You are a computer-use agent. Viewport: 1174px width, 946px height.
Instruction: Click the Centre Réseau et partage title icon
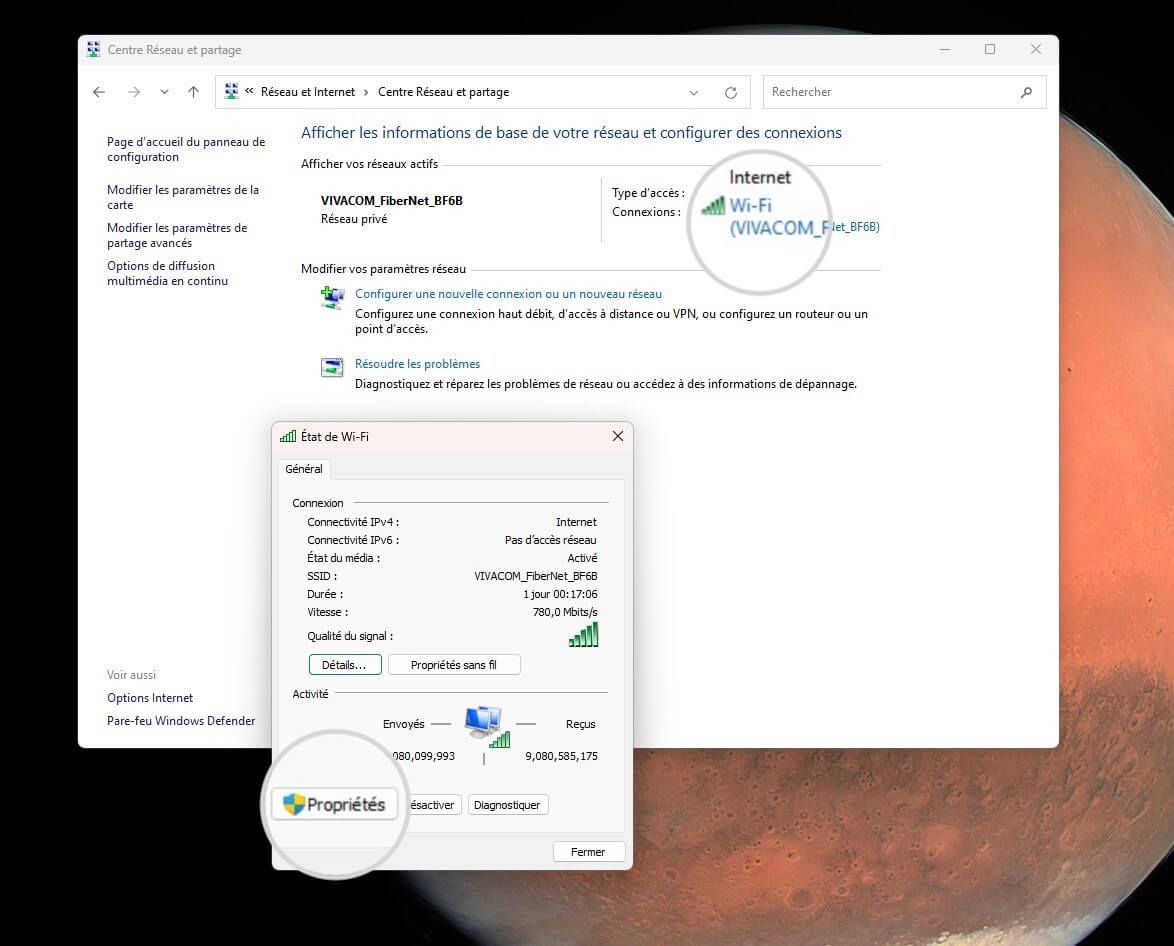click(94, 49)
